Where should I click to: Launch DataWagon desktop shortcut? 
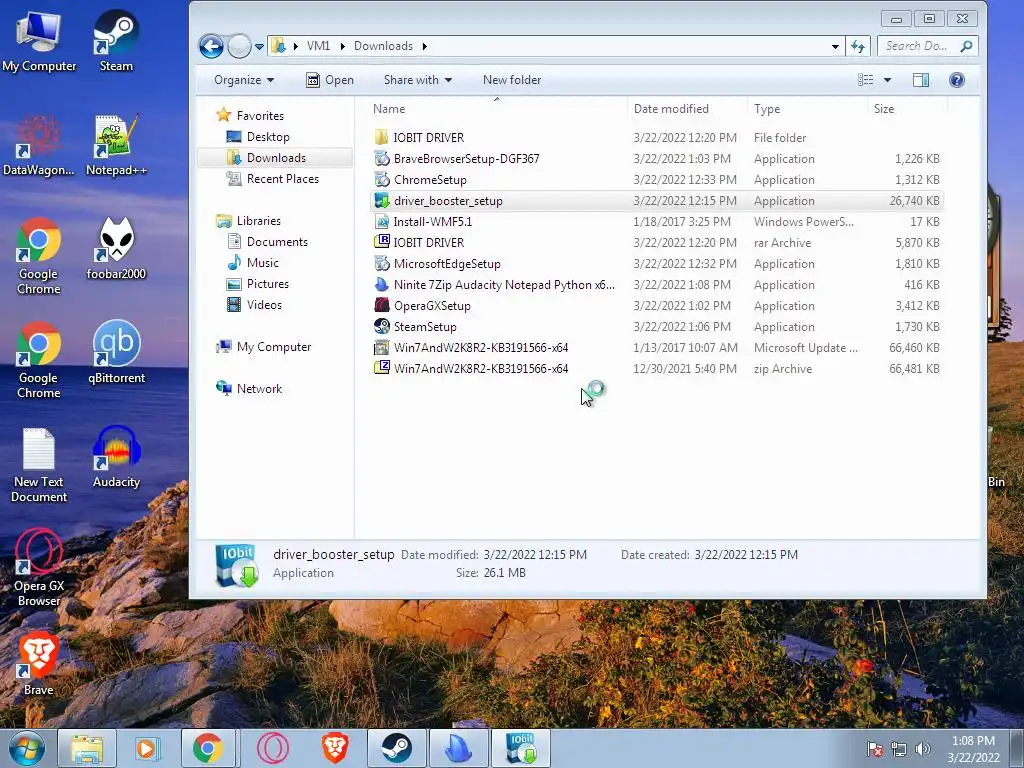click(x=39, y=145)
